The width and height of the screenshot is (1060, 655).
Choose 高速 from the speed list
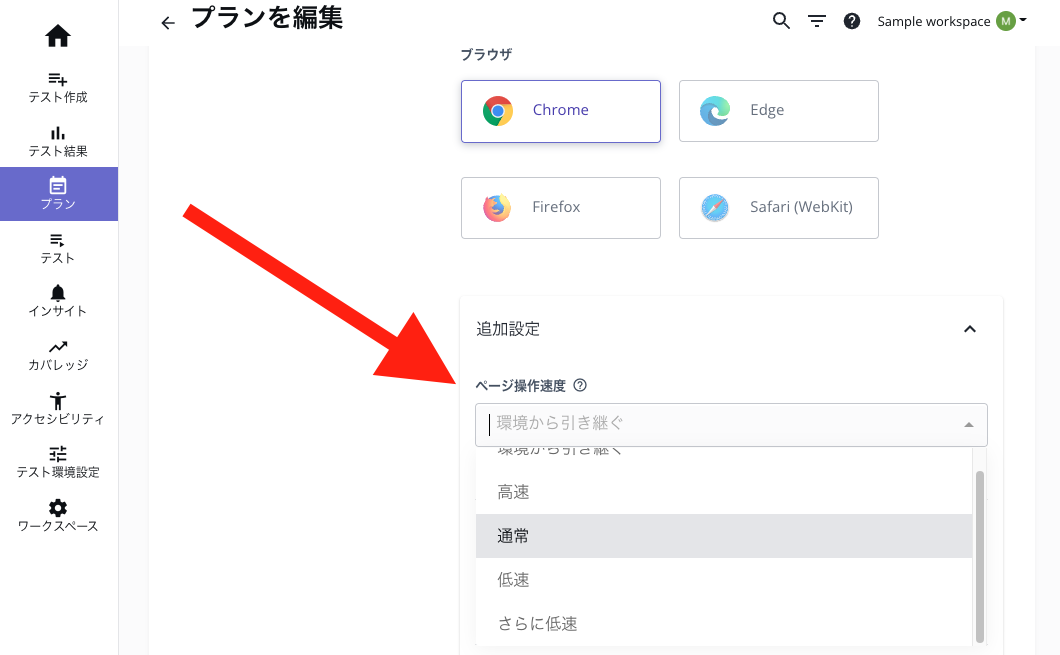click(x=724, y=492)
